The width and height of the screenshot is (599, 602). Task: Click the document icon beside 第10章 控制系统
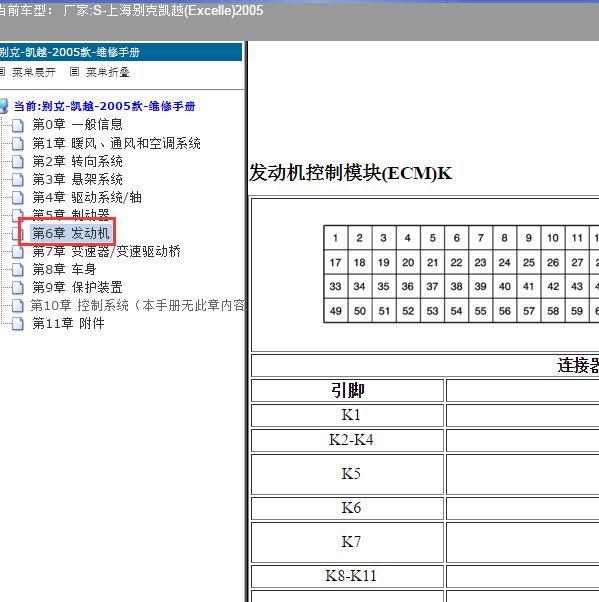[x=18, y=306]
